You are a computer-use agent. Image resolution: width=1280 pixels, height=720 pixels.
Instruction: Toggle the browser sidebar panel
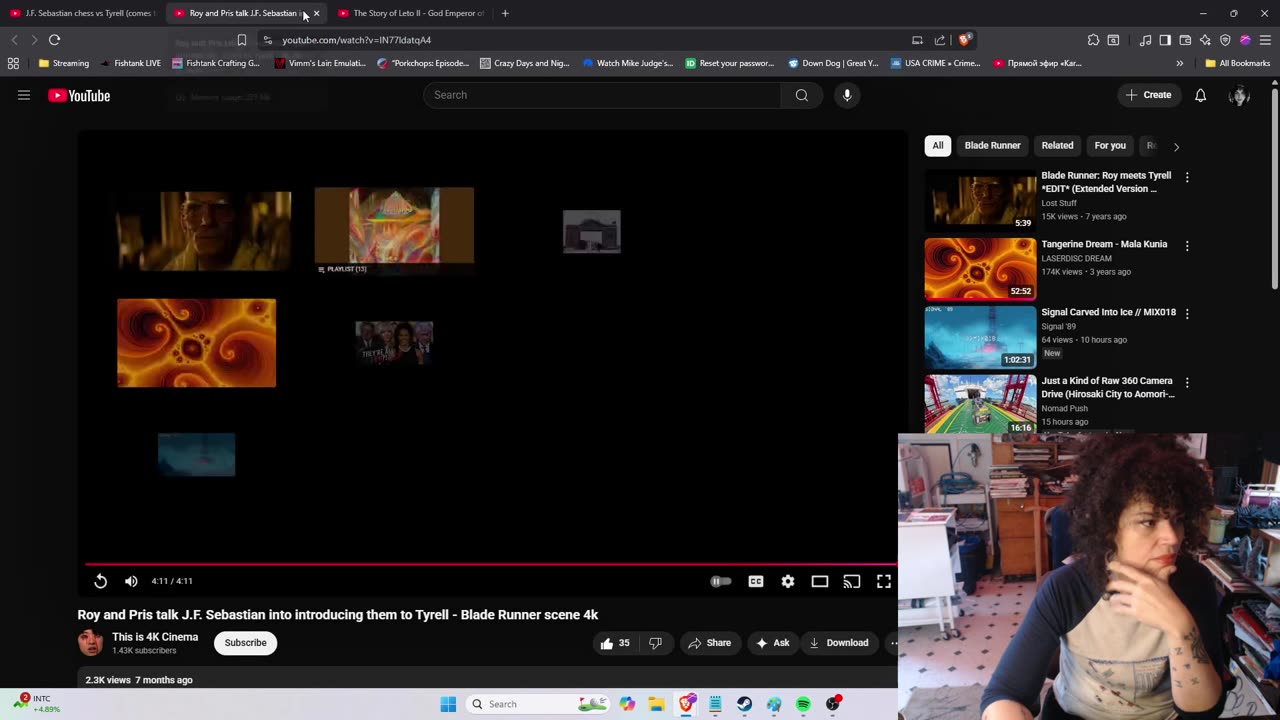(x=1165, y=40)
